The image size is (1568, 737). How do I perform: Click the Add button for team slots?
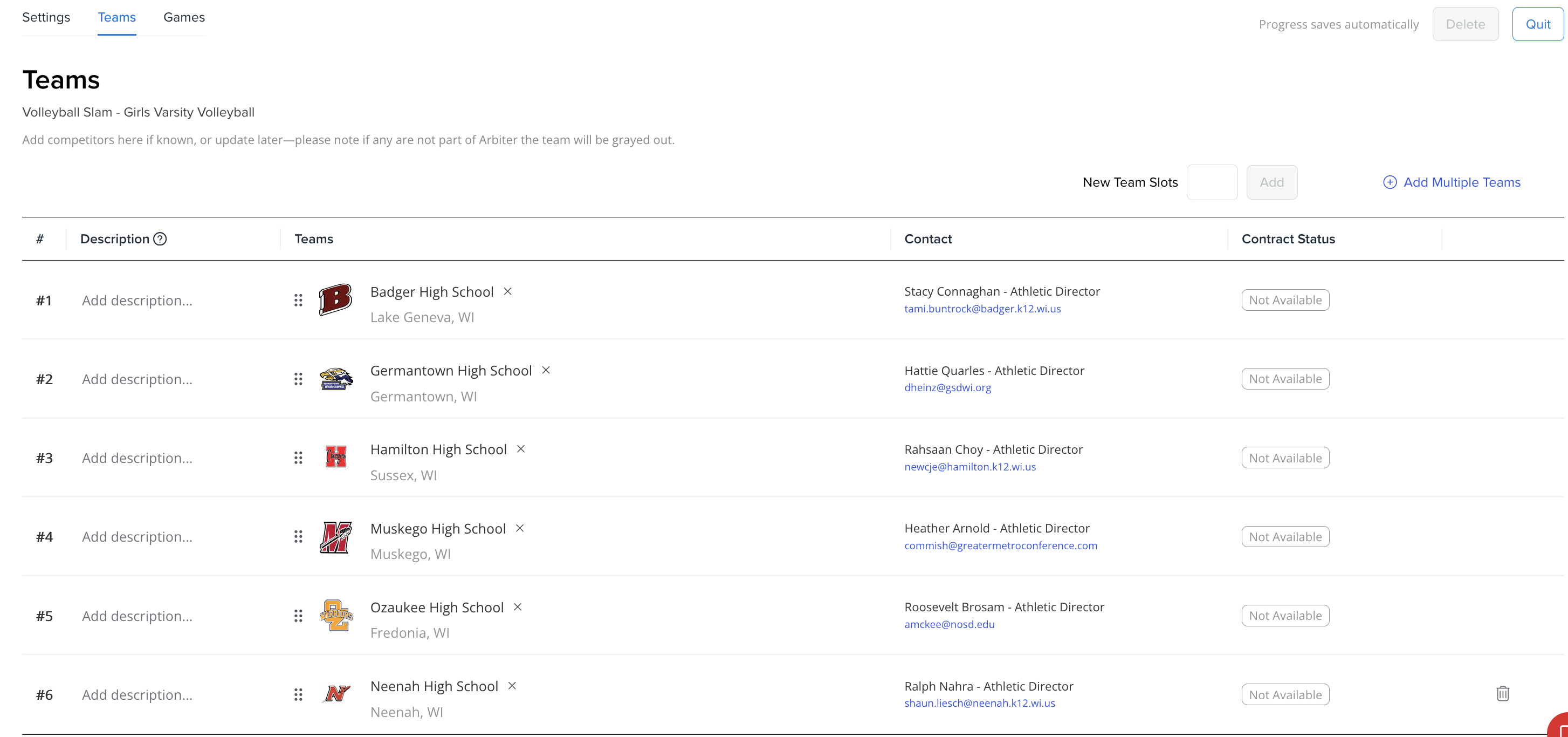point(1271,182)
